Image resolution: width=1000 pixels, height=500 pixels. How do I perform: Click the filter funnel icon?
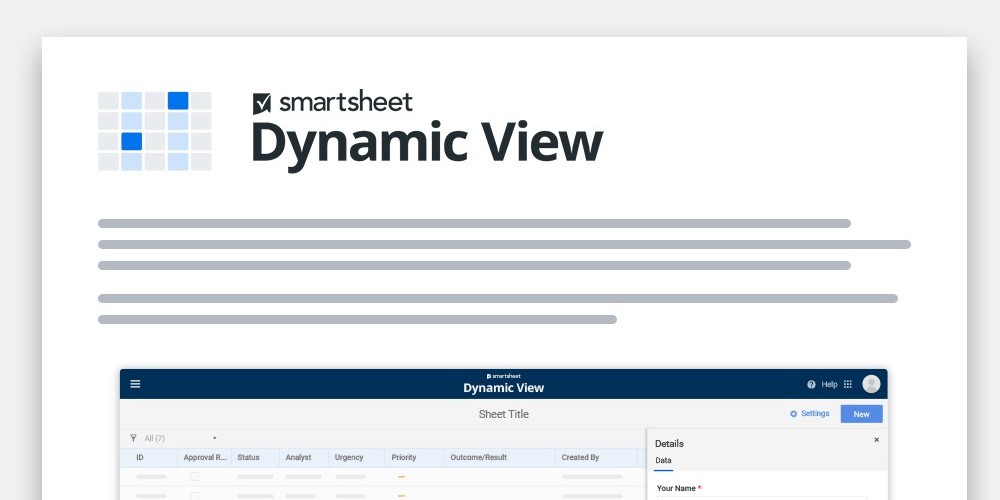[134, 438]
